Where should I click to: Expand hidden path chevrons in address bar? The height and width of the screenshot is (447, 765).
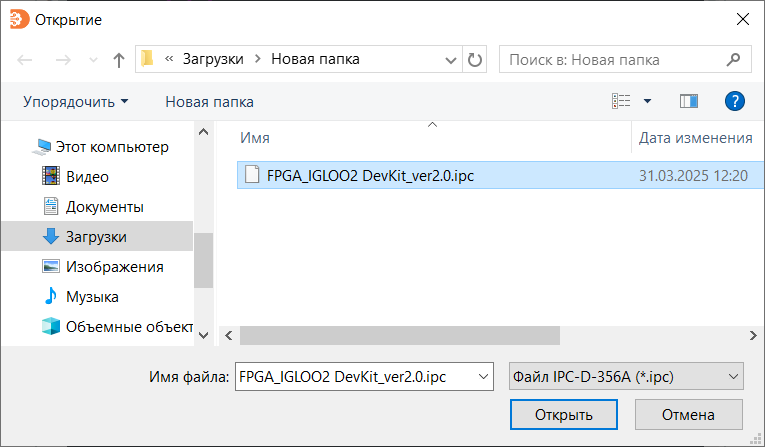169,59
